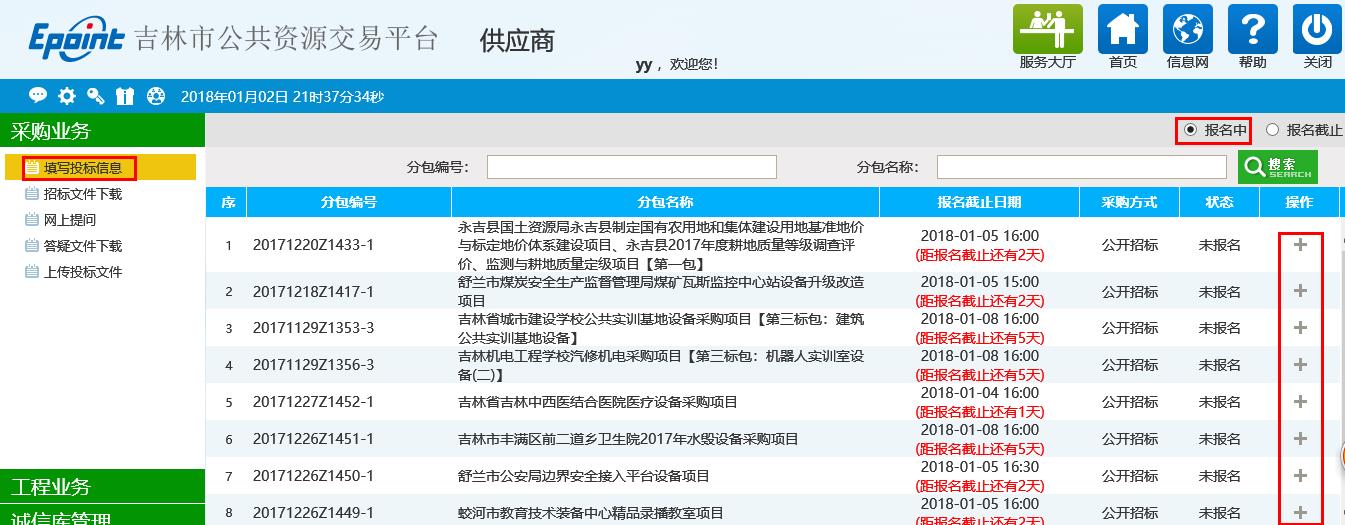
Task: Click the 报名截止日期 column header
Action: tap(979, 202)
